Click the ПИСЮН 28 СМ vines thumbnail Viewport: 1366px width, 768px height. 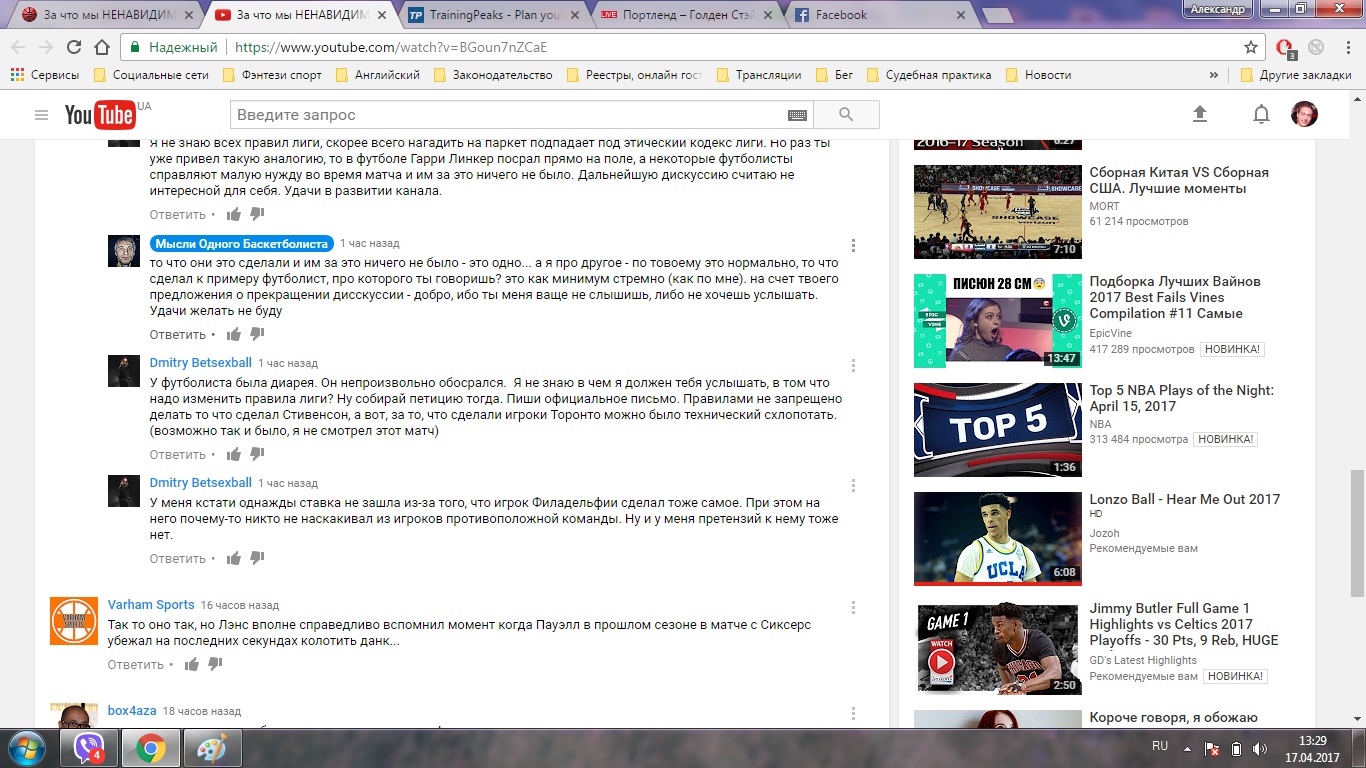998,321
